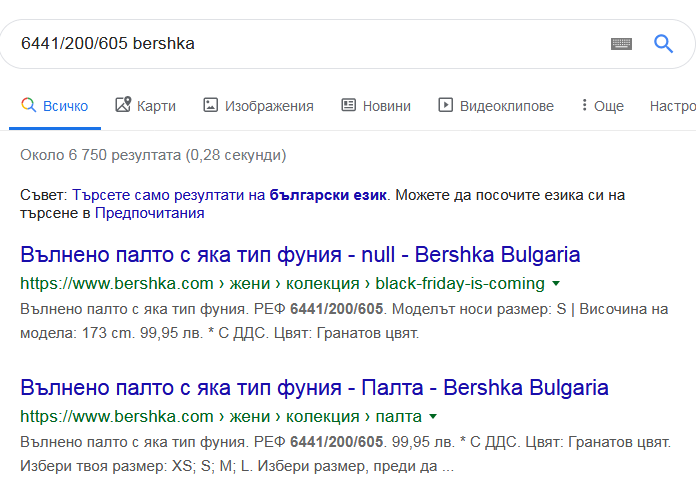Screen dimensions: 696x483
Task: Click the three-dot Още icon
Action: tap(581, 105)
